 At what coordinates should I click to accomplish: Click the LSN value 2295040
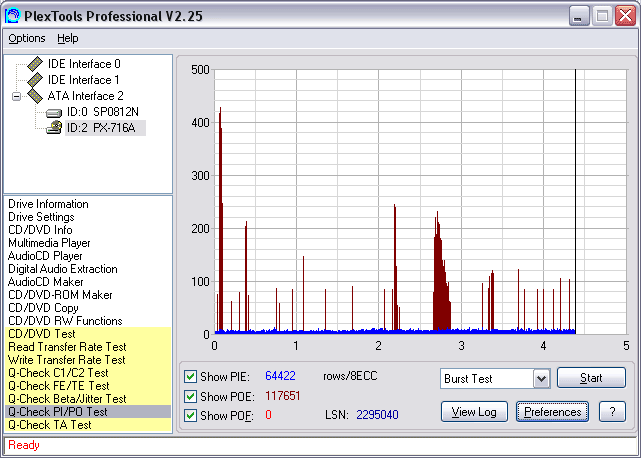click(377, 415)
